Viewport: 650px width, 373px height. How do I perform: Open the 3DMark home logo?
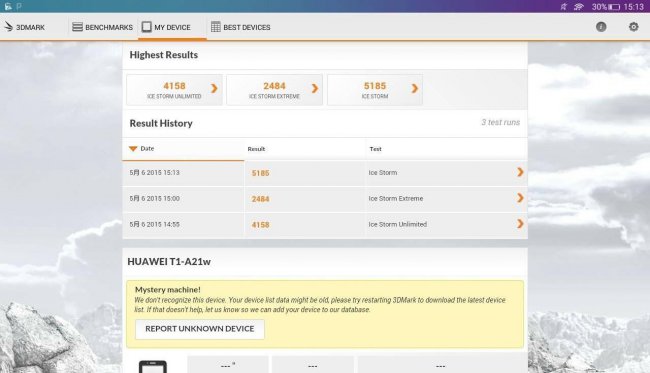click(24, 27)
